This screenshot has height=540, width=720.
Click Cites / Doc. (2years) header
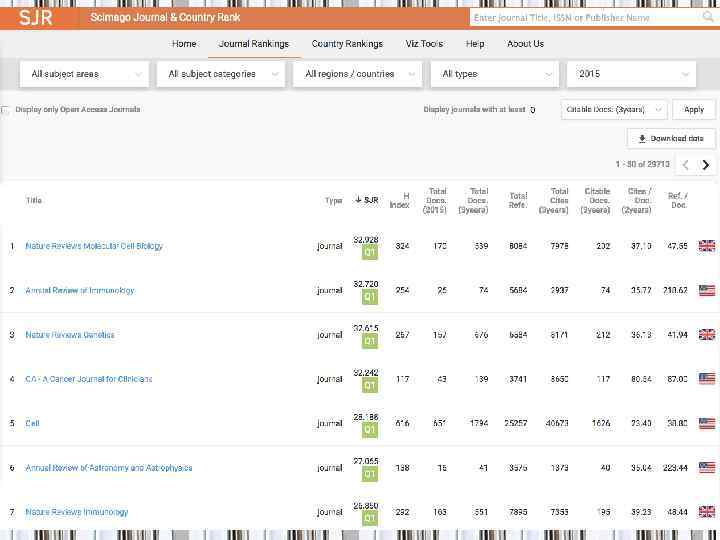coord(637,200)
